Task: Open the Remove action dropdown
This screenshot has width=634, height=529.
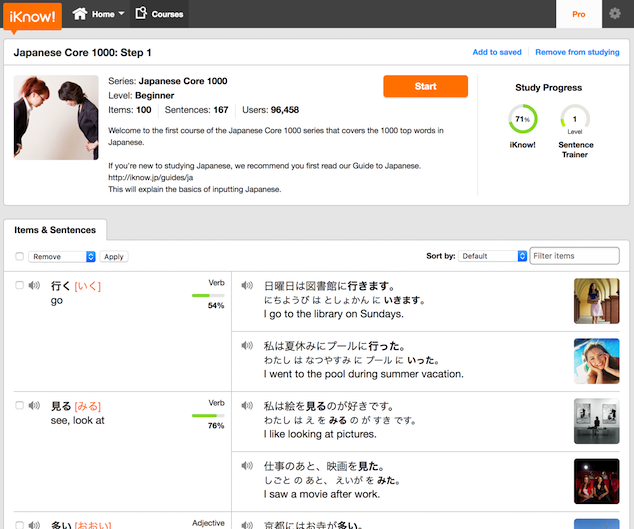Action: 62,257
